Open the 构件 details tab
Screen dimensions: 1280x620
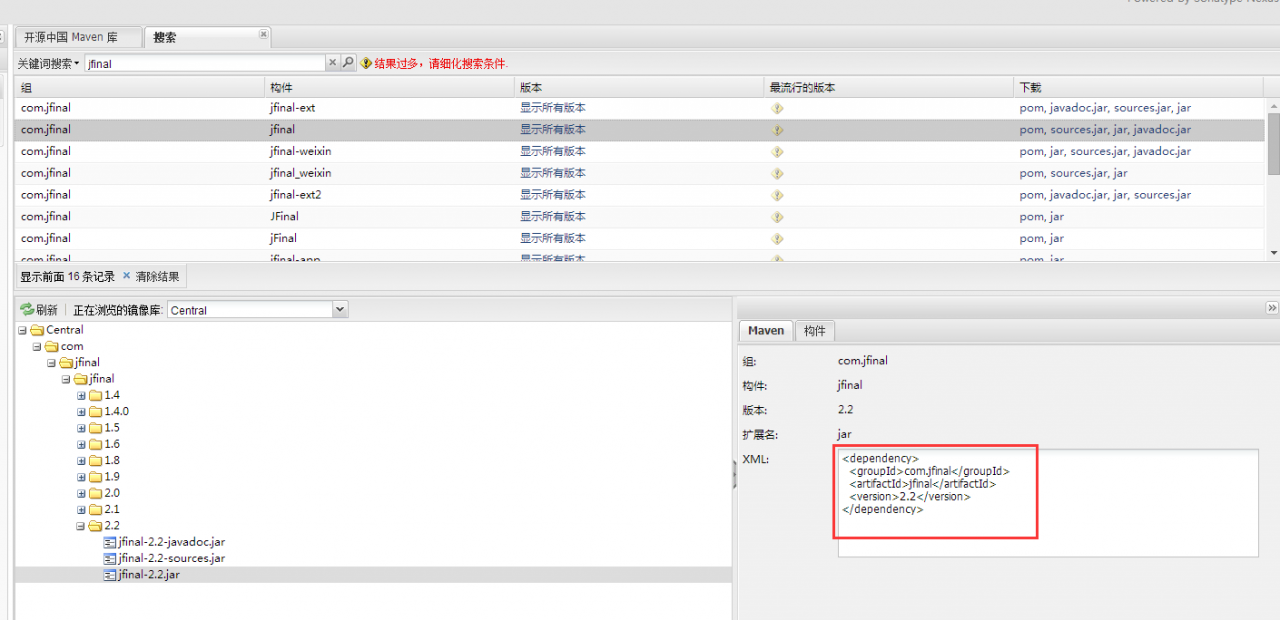point(814,331)
